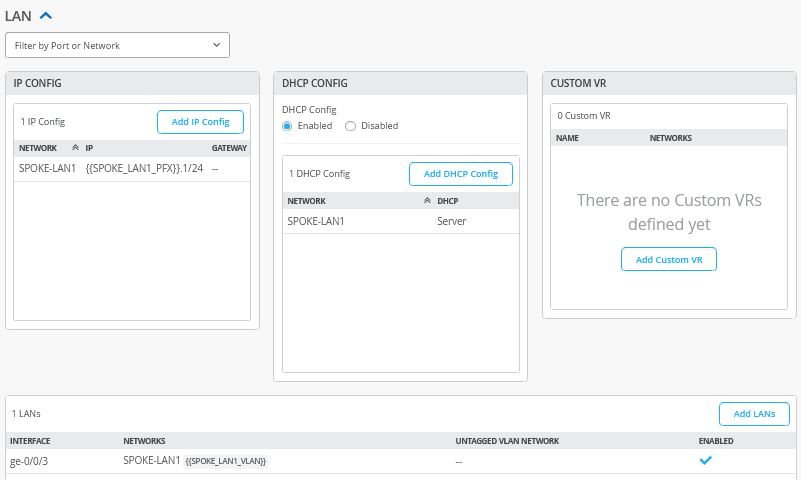
Task: Click Add IP Config button
Action: [x=200, y=122]
